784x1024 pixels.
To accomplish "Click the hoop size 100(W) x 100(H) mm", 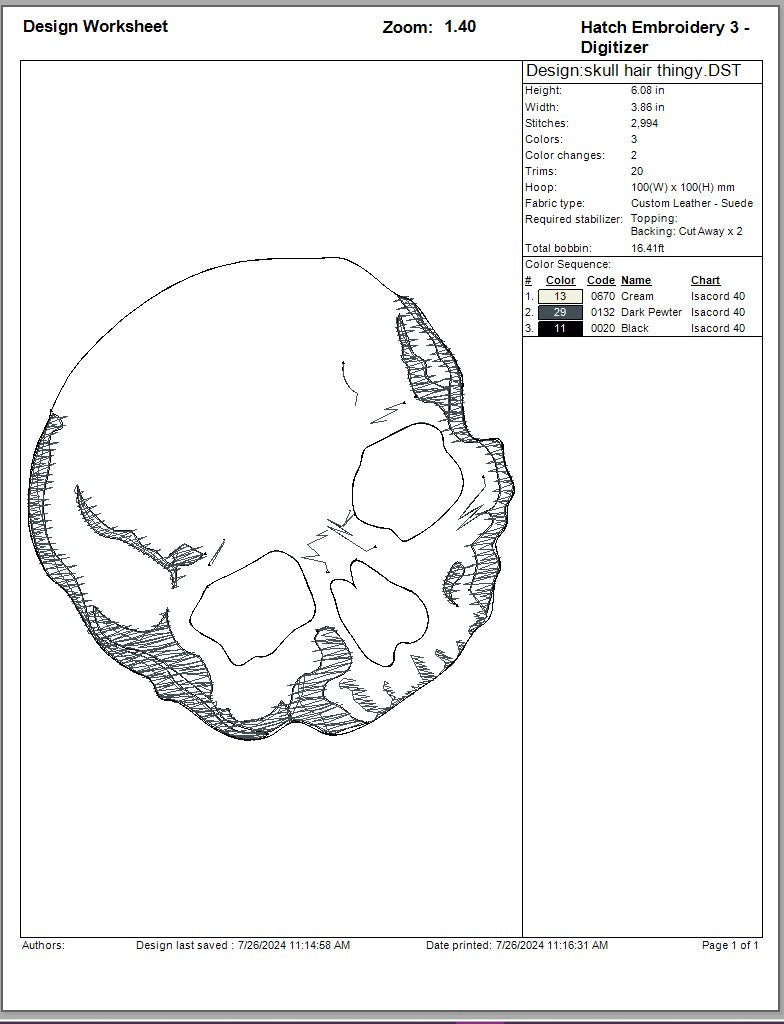I will (682, 187).
